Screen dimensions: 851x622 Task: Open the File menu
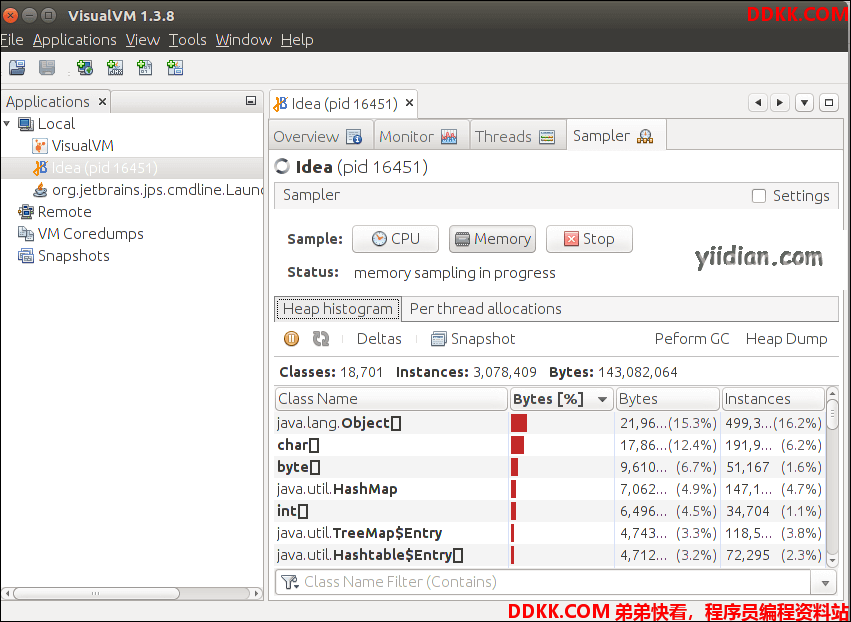11,40
